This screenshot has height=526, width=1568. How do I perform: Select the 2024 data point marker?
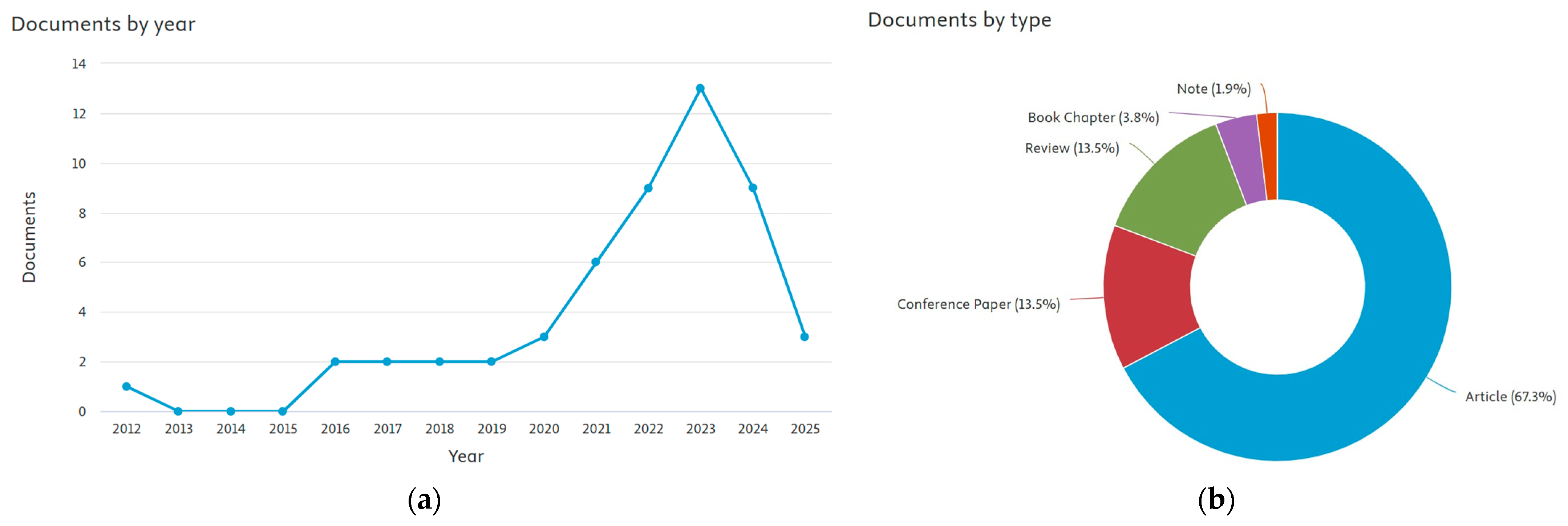753,187
